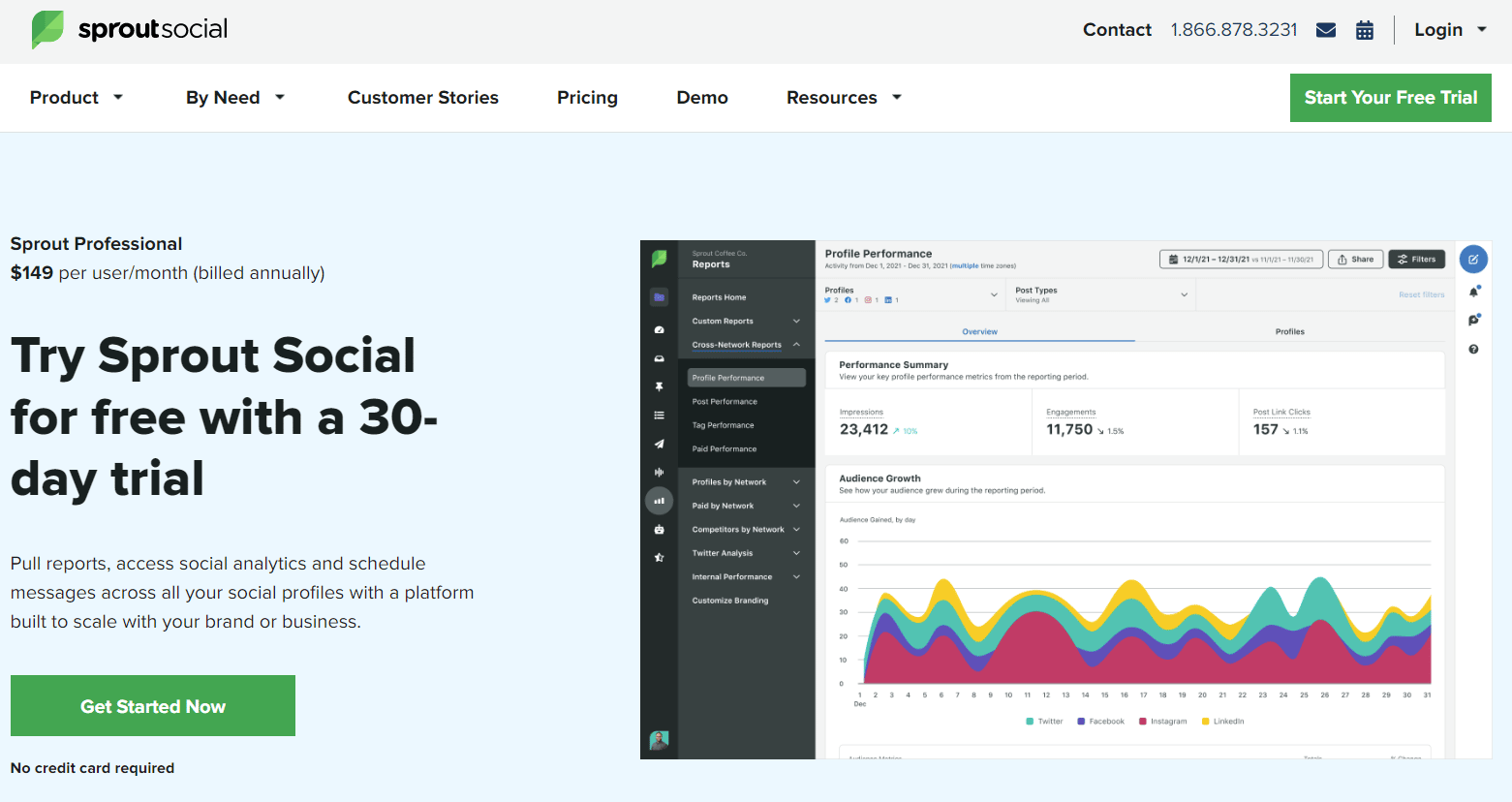Click the bar chart reports icon
Screen dimensions: 1512x802
[660, 501]
